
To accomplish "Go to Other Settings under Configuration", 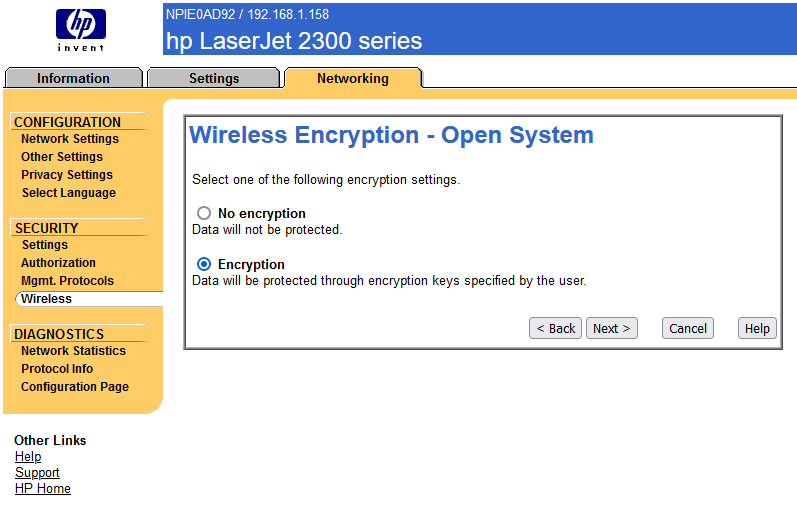I will point(62,157).
